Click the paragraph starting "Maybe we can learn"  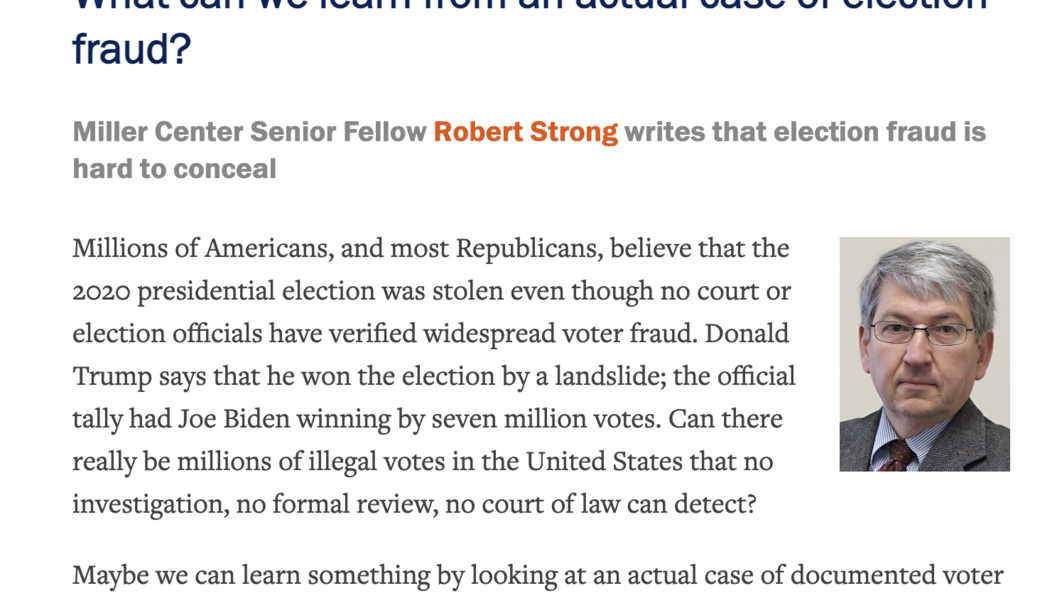pos(537,577)
